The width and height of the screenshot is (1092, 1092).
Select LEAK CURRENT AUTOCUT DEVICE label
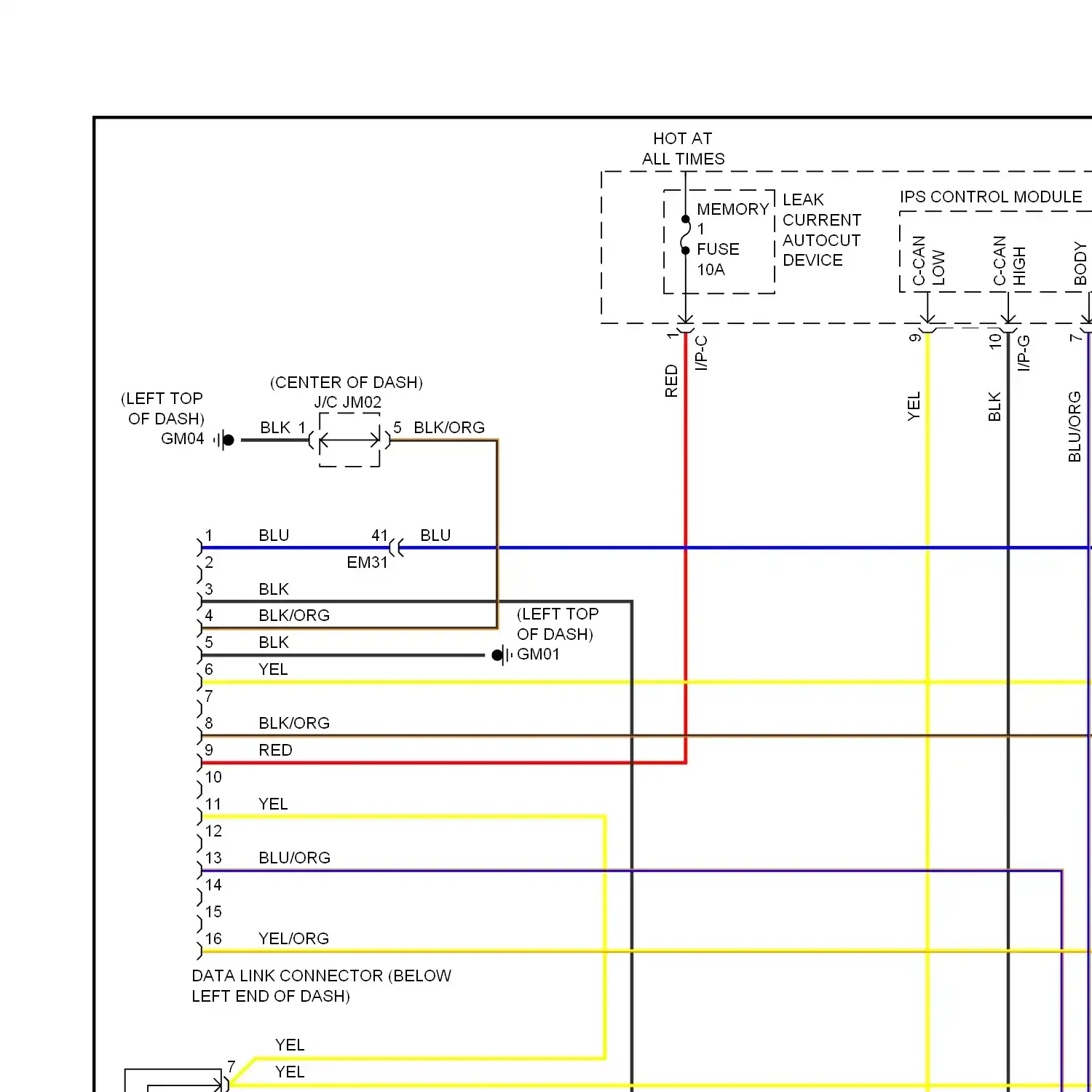click(822, 230)
